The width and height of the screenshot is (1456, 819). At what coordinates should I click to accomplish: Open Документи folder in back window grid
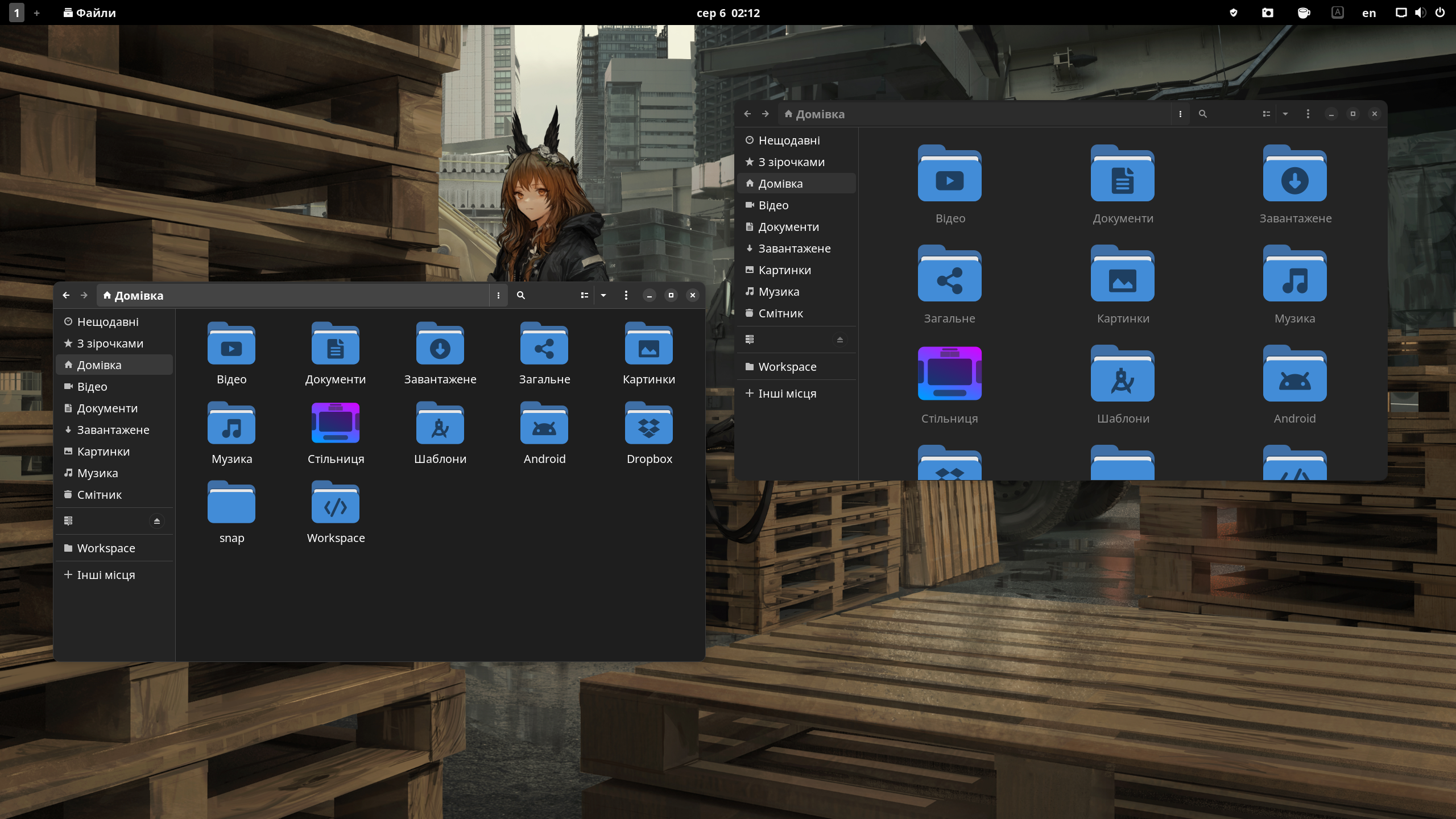pos(1123,185)
